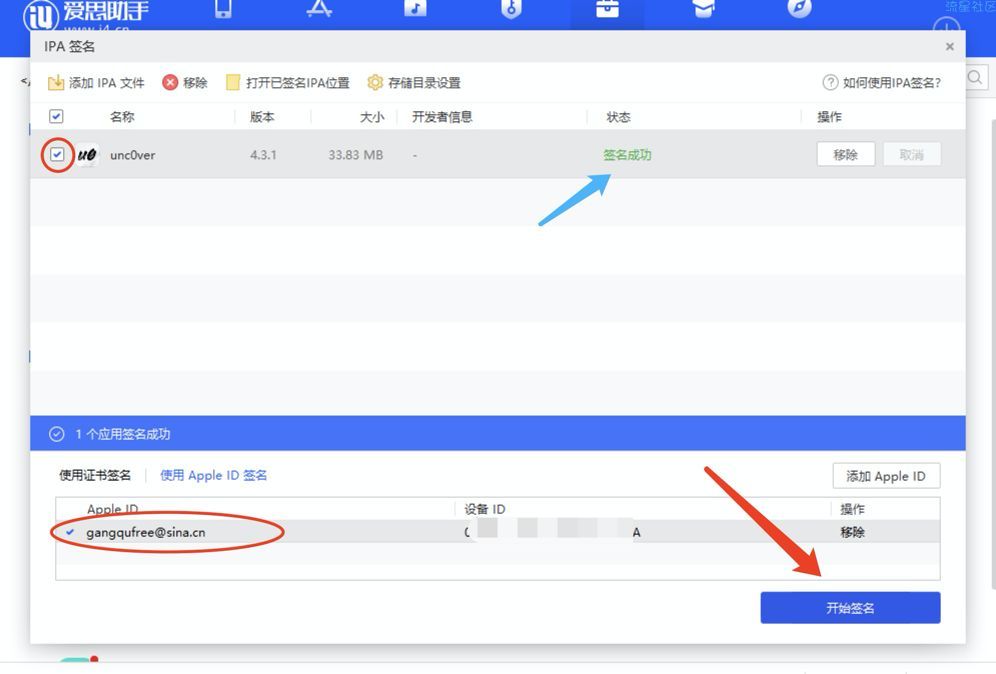Click the 添加 Apple ID button
The height and width of the screenshot is (674, 996).
click(x=886, y=476)
